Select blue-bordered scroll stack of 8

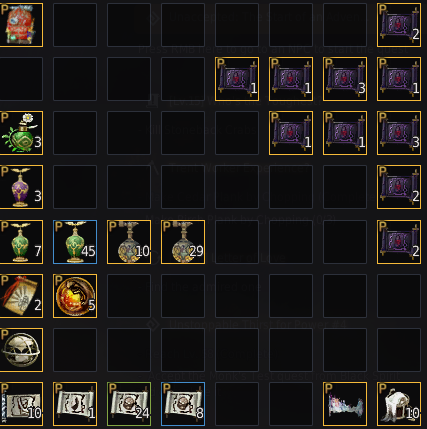click(183, 404)
